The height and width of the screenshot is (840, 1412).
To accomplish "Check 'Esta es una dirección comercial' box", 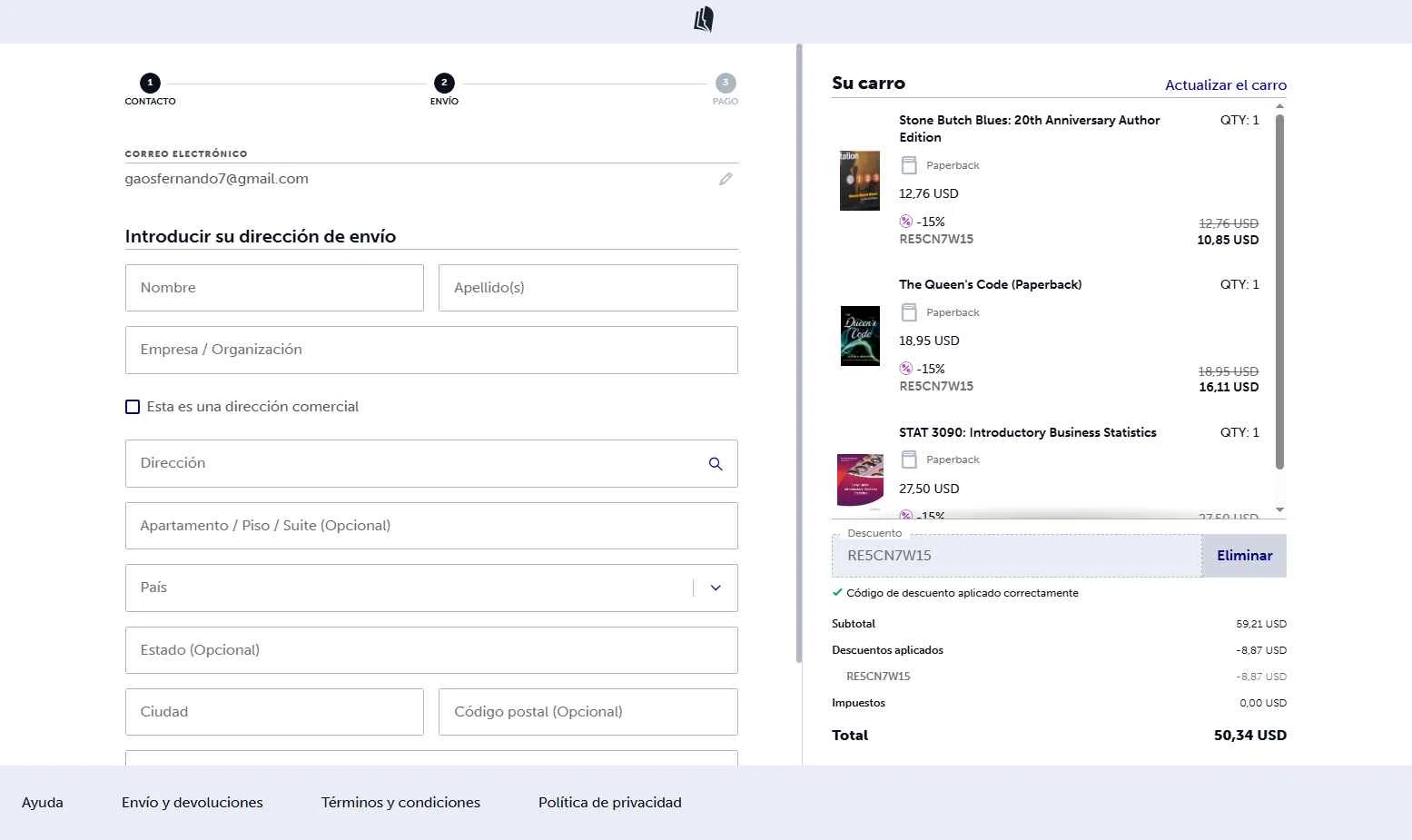I will [133, 407].
